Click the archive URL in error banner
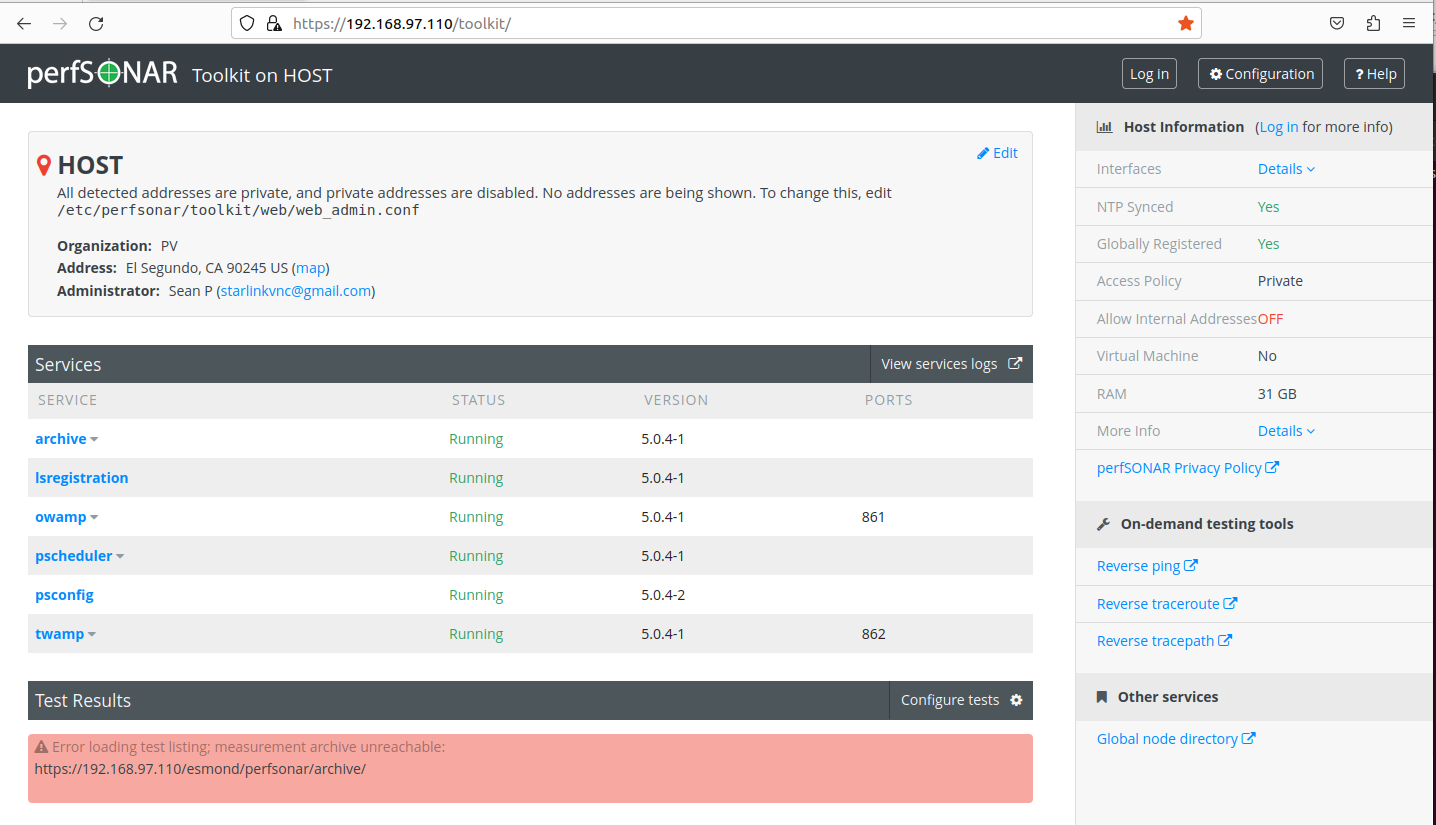The image size is (1436, 825). [200, 769]
